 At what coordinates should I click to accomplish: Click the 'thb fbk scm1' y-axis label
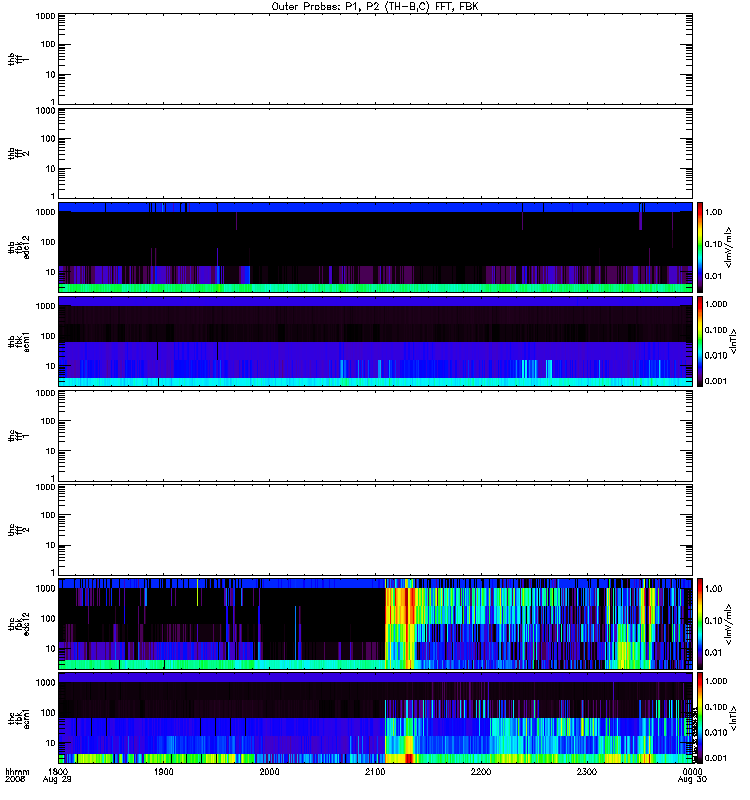[19, 341]
